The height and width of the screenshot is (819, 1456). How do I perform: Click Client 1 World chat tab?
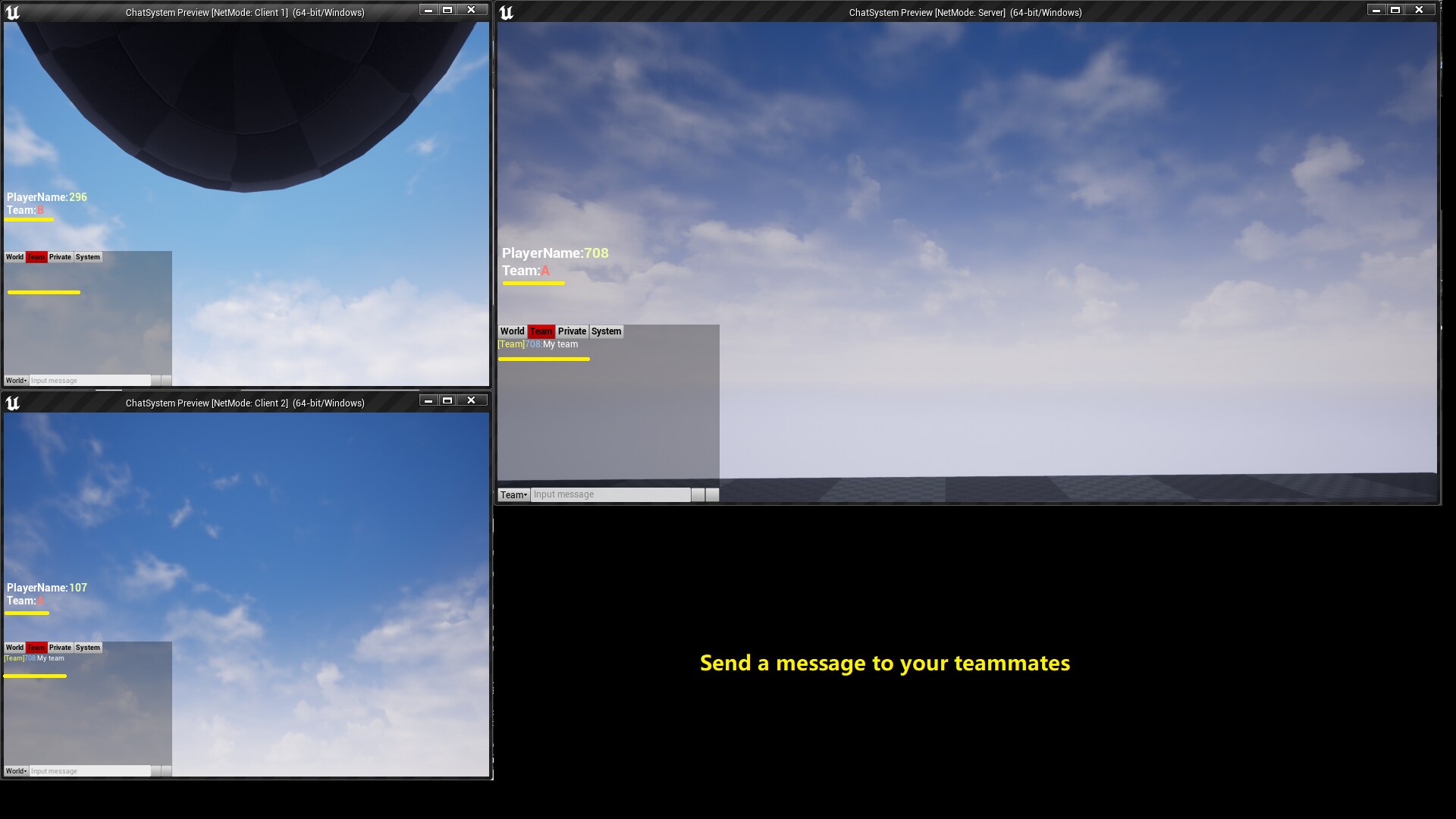pos(14,257)
